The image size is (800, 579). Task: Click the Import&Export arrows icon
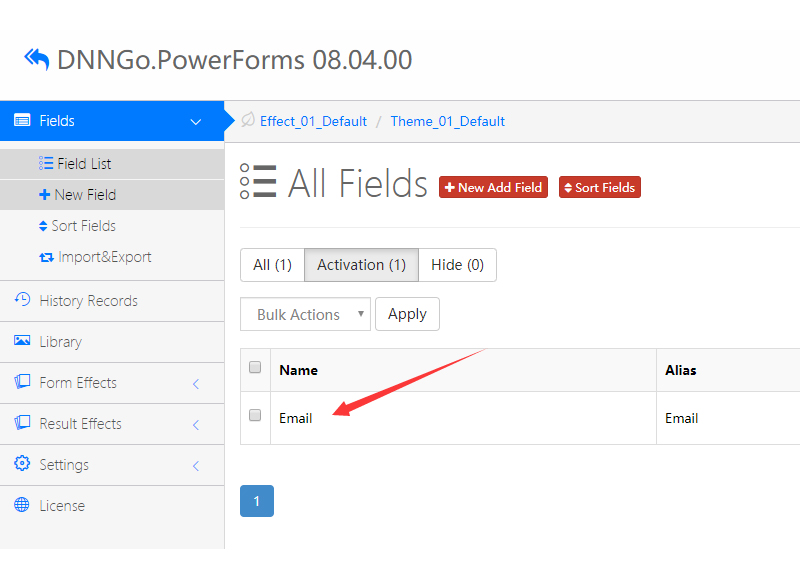pos(46,258)
